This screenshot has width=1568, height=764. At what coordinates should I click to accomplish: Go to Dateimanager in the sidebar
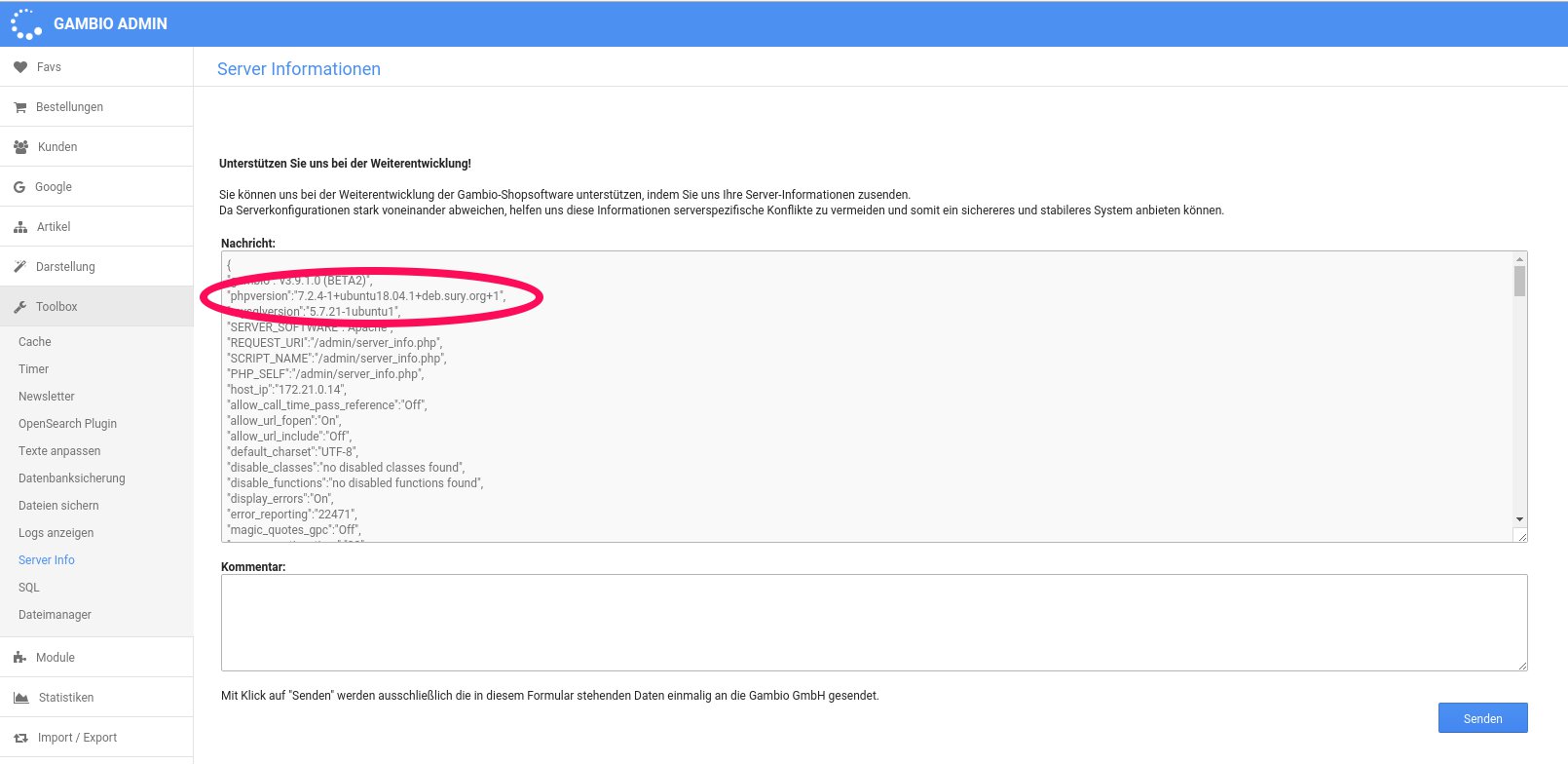[x=55, y=615]
